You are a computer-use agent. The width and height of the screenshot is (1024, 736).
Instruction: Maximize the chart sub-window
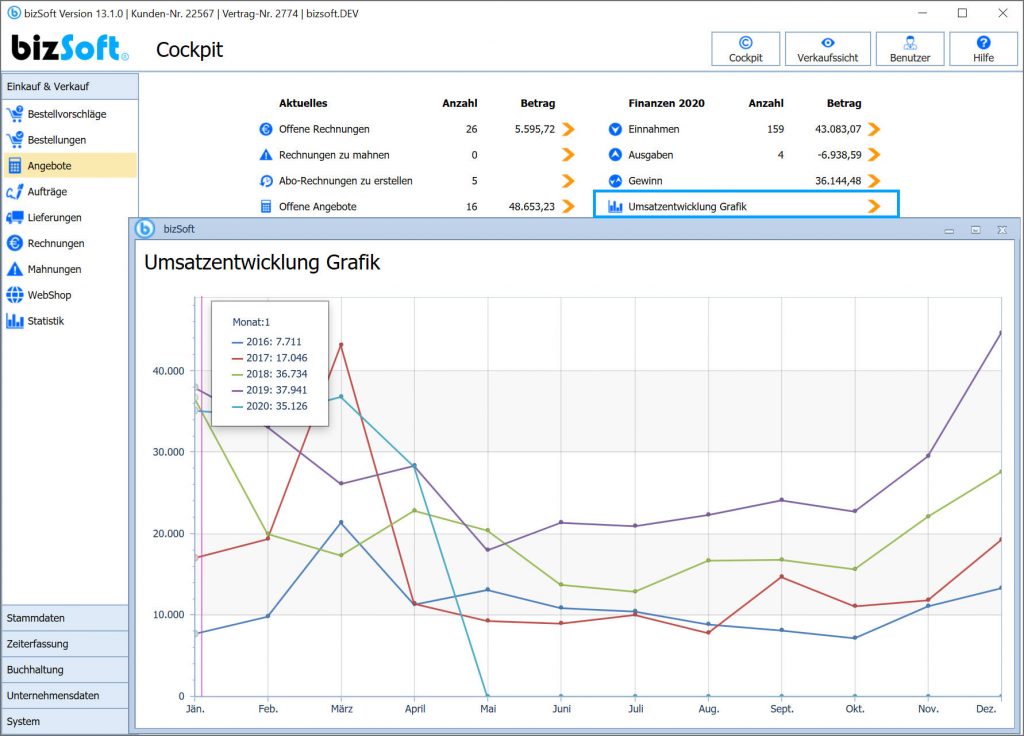point(975,230)
